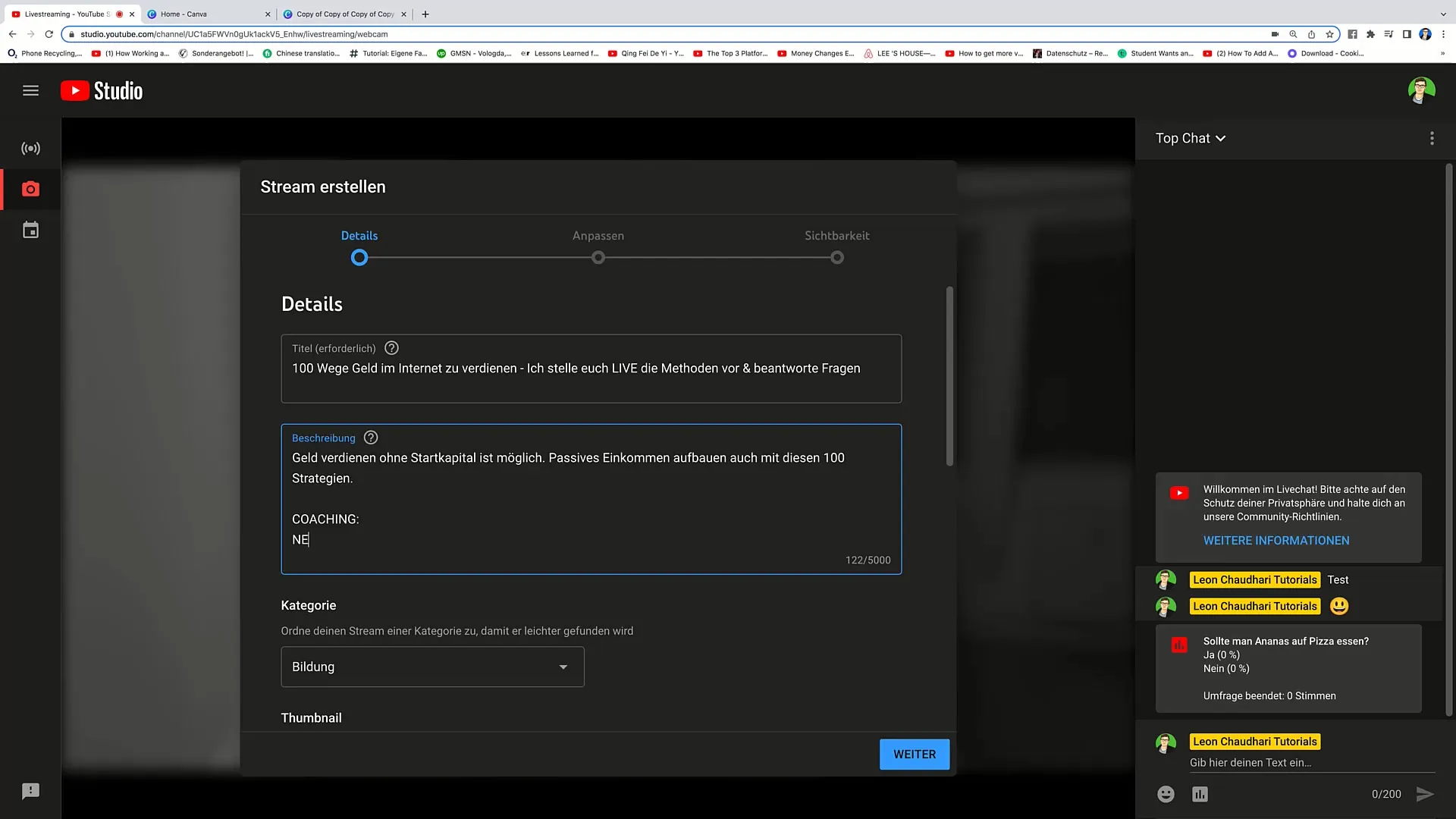This screenshot has height=819, width=1456.
Task: Expand the Top Chat dropdown
Action: click(1191, 138)
